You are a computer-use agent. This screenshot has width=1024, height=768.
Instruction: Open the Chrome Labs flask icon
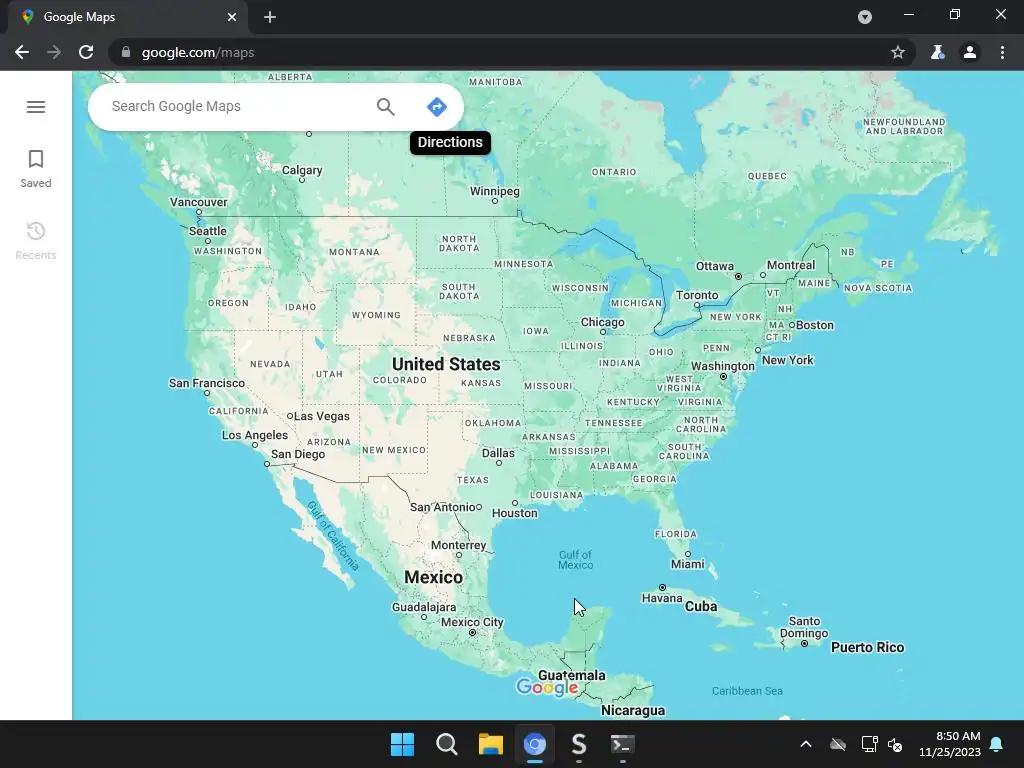pos(938,52)
